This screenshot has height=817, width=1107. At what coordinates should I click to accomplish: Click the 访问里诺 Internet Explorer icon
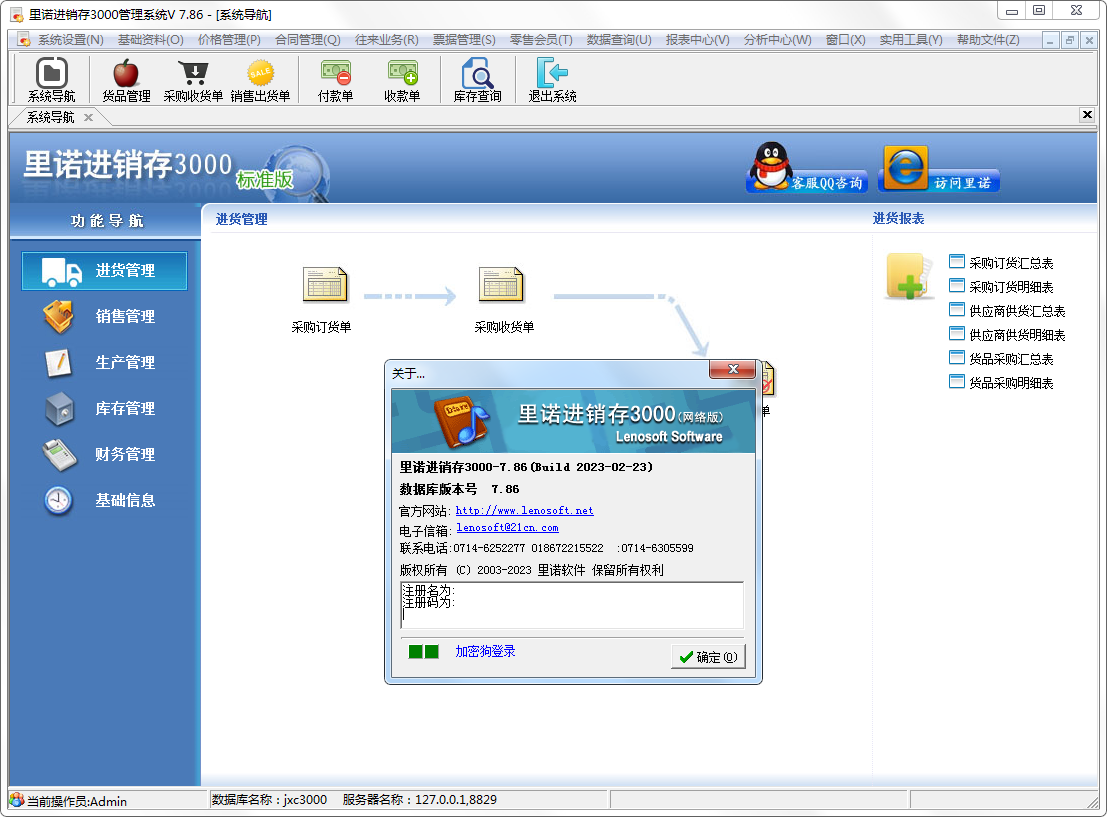939,169
